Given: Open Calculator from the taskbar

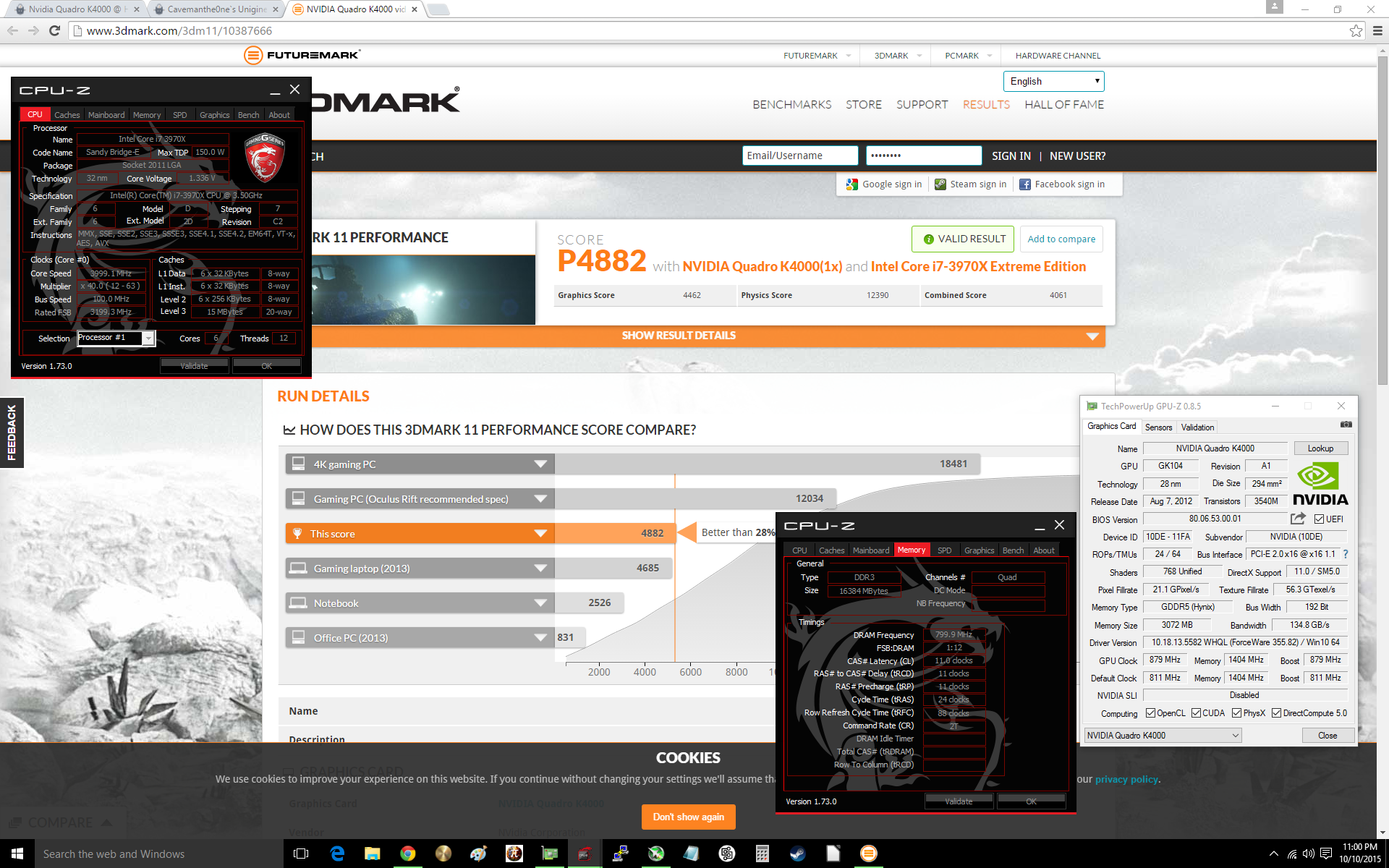Looking at the screenshot, I should tap(762, 854).
